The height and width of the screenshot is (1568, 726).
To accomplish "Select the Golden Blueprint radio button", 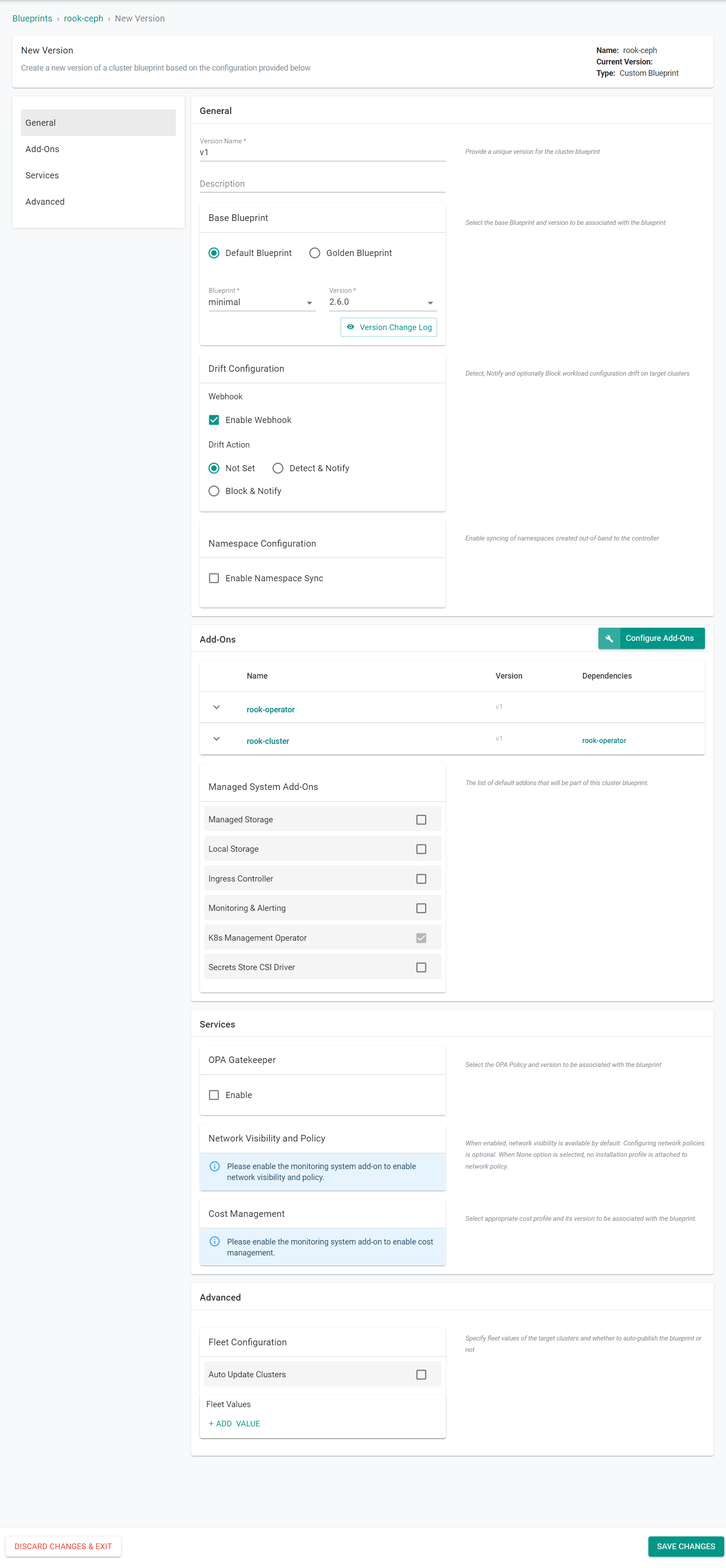I will pos(315,252).
